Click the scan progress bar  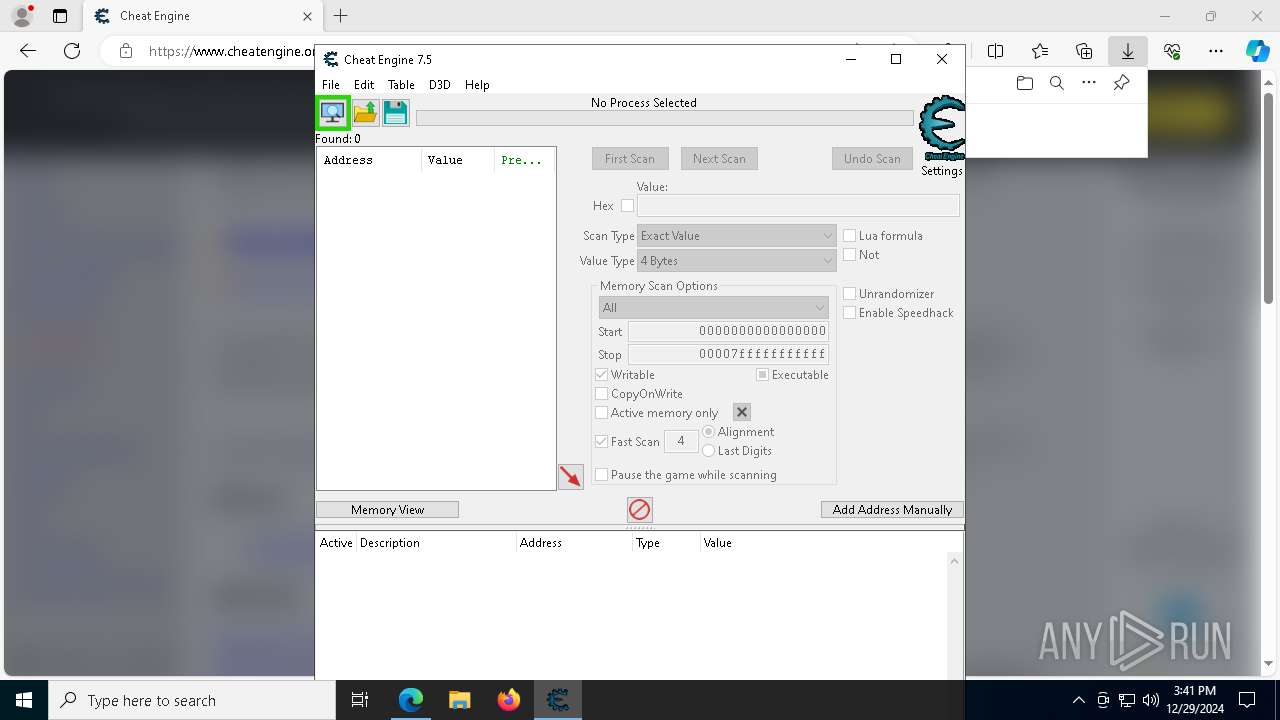tap(665, 118)
